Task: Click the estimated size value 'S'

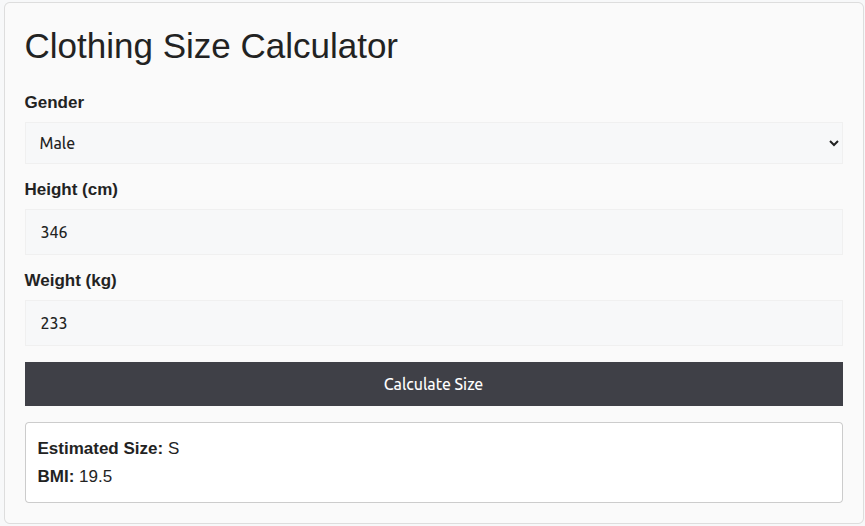Action: pos(174,448)
